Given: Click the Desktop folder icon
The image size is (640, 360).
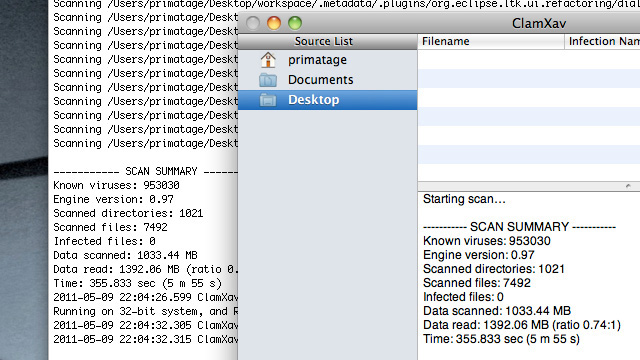Looking at the screenshot, I should coord(268,100).
